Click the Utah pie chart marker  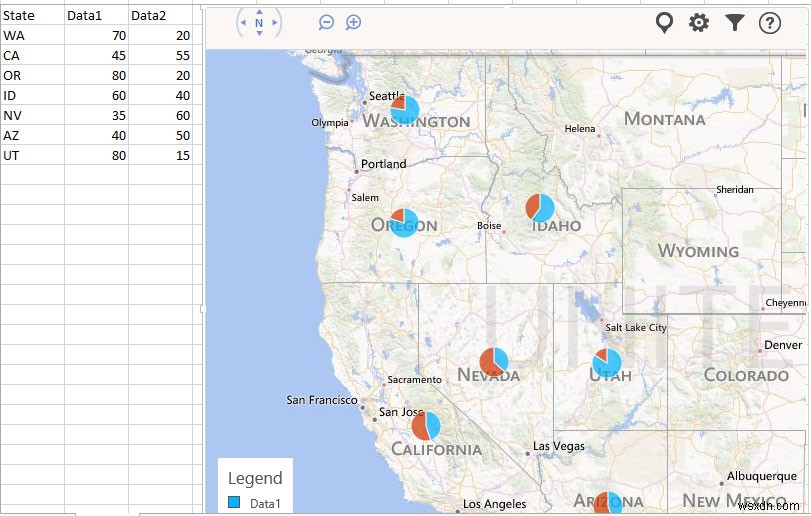point(606,363)
